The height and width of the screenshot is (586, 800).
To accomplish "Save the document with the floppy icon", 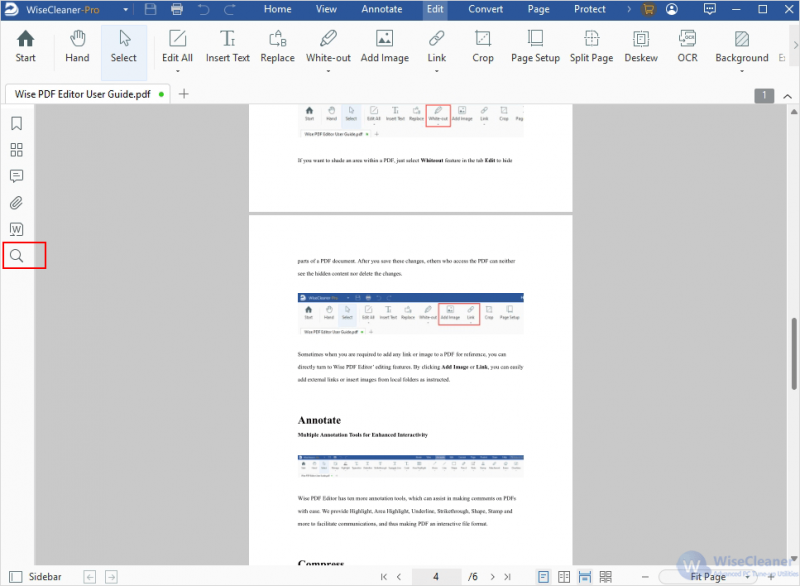I will pos(151,9).
